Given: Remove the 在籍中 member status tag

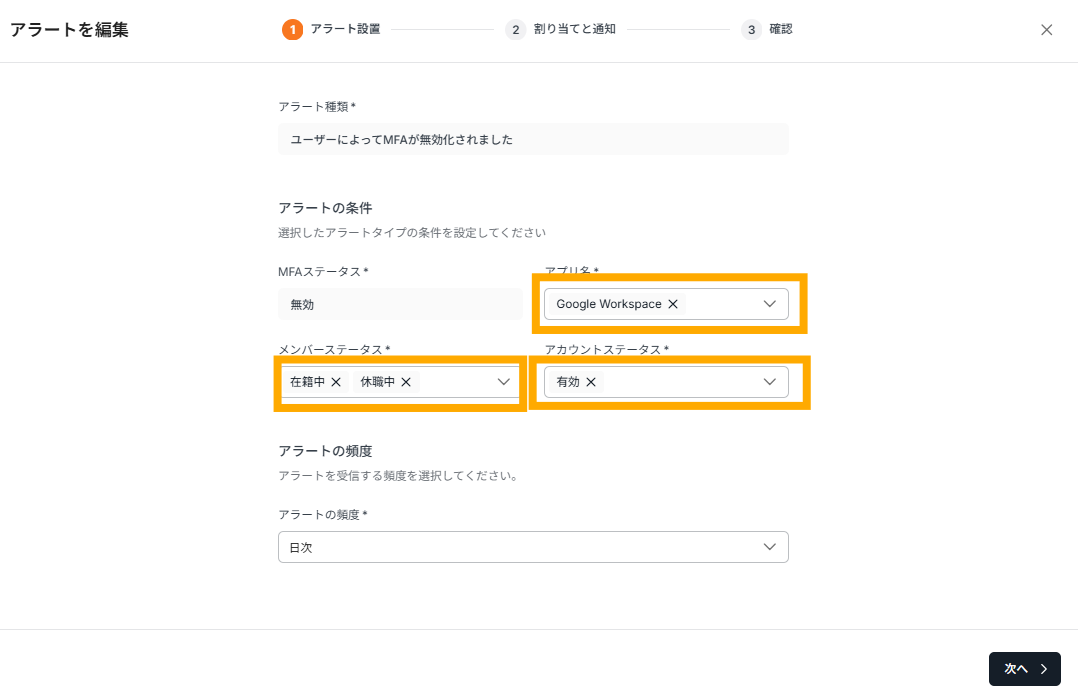Looking at the screenshot, I should point(336,382).
